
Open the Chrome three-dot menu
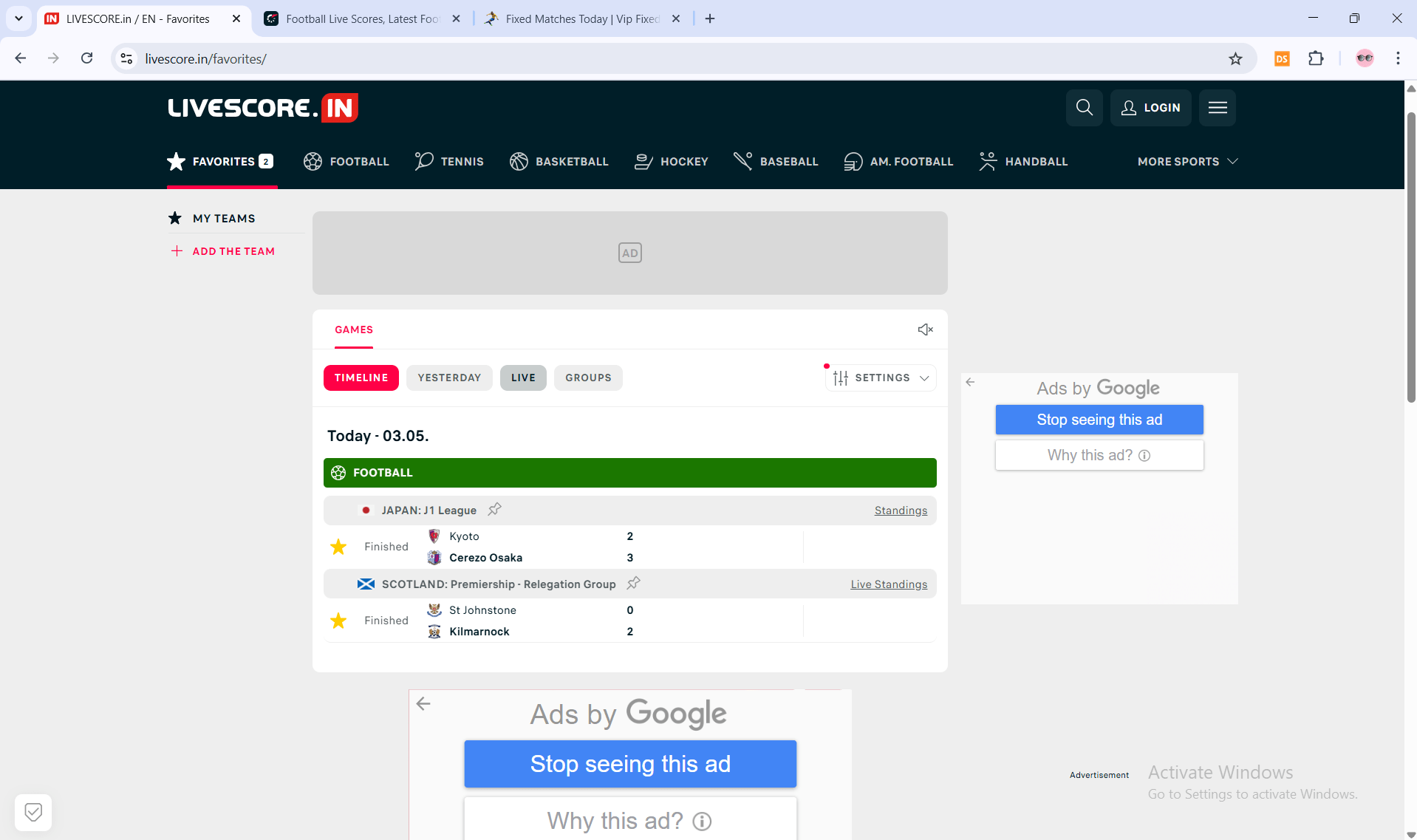click(1398, 58)
